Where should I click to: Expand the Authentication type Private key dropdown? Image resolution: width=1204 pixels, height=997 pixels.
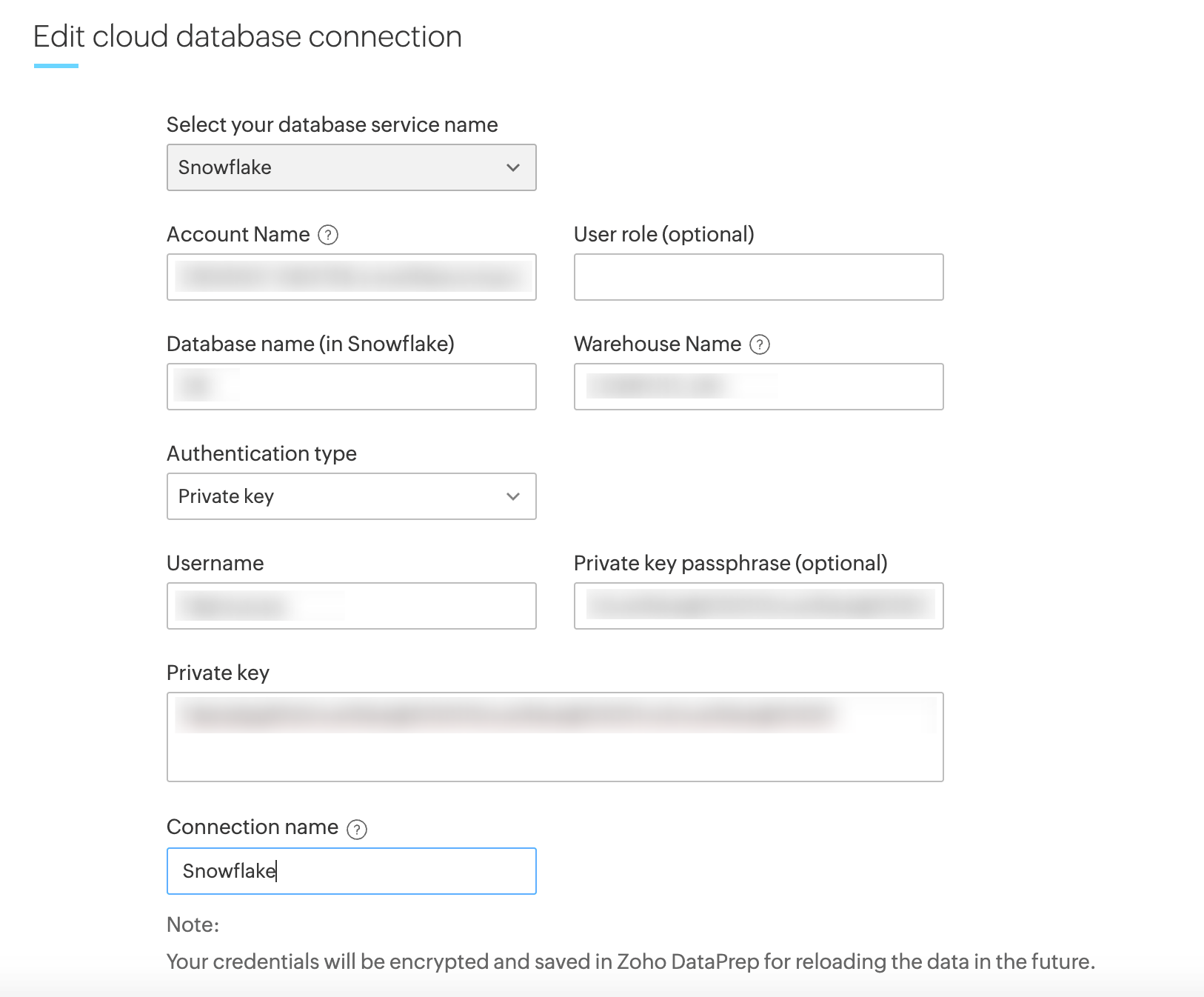coord(351,496)
